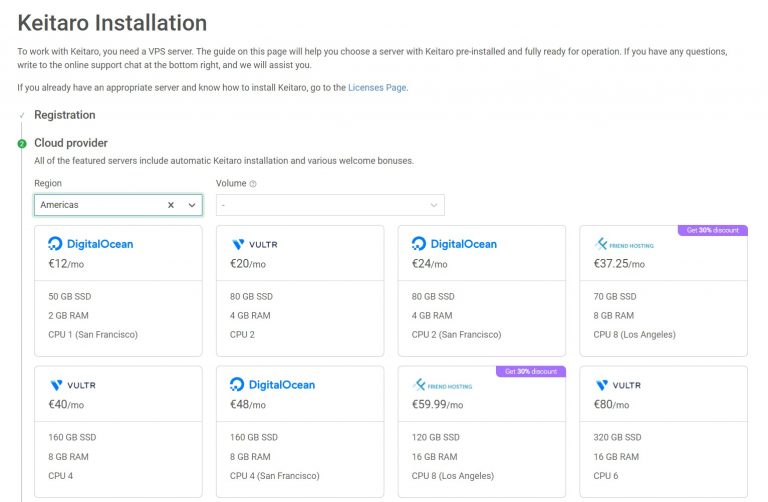
Task: Select the Registration step heading
Action: (x=65, y=115)
